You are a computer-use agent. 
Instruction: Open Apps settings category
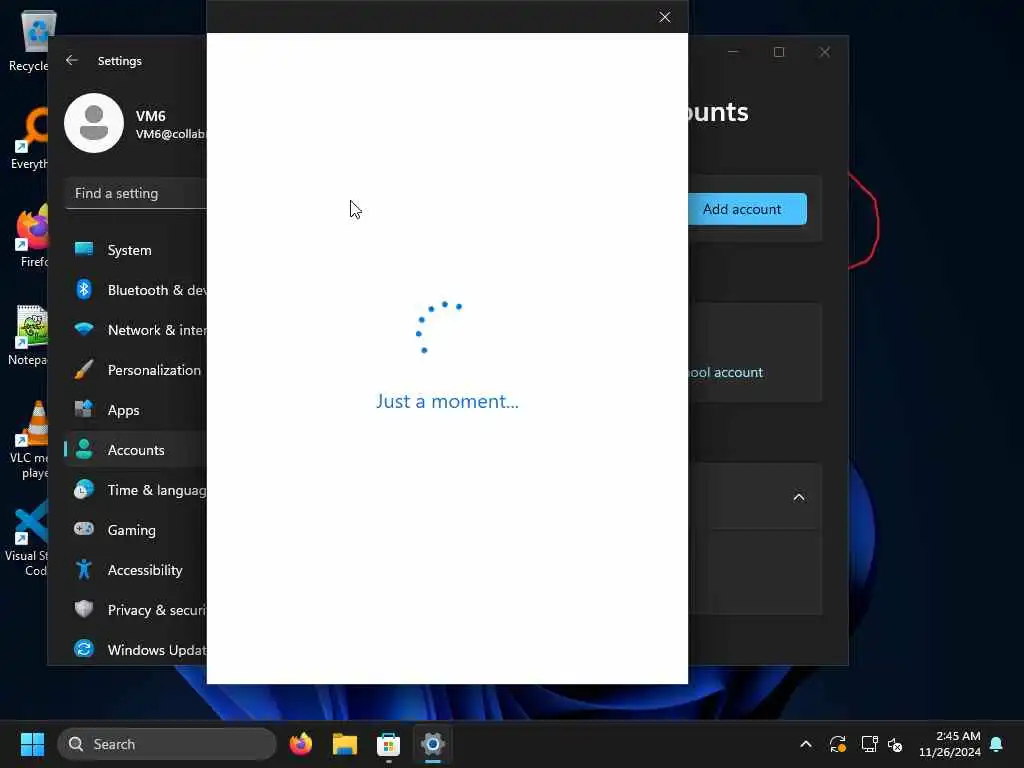(136, 410)
